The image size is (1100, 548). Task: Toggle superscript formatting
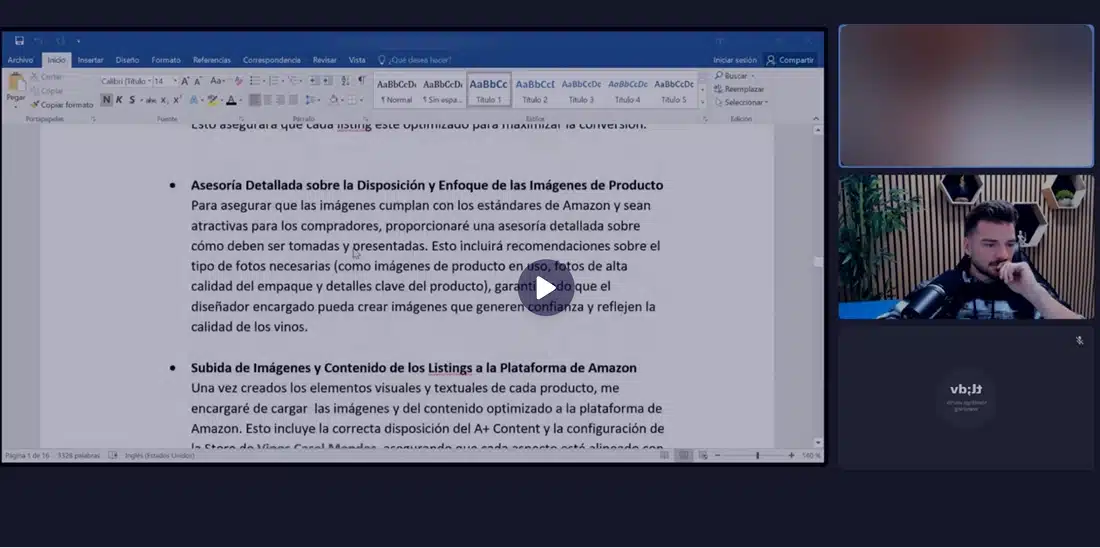pos(177,100)
